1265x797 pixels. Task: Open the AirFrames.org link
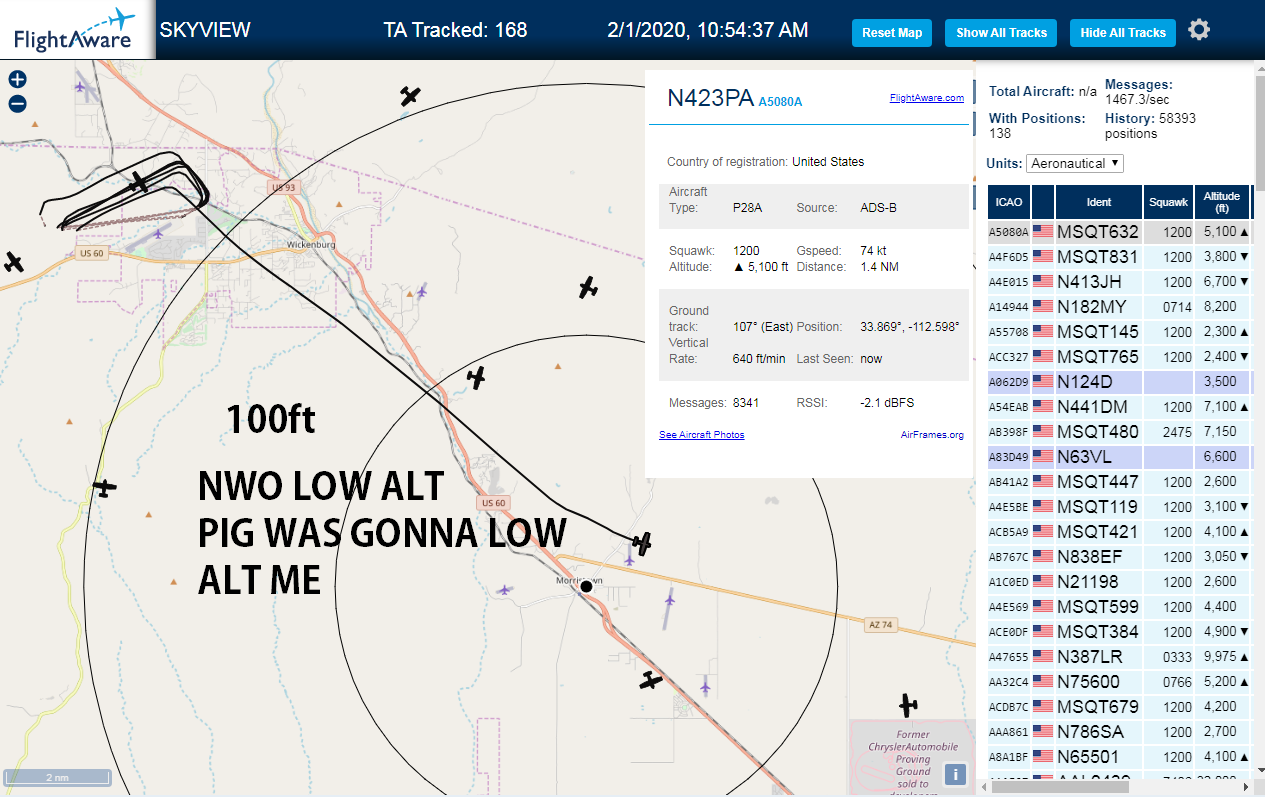pyautogui.click(x=932, y=435)
